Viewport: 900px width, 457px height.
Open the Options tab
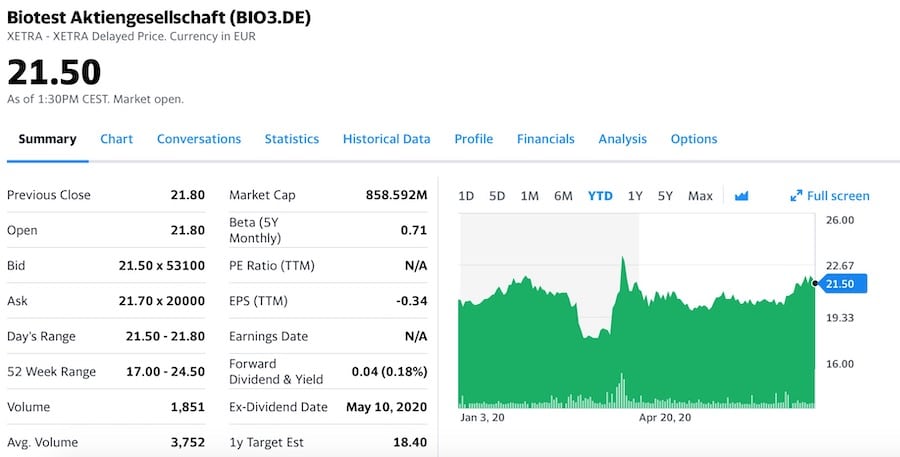coord(693,139)
